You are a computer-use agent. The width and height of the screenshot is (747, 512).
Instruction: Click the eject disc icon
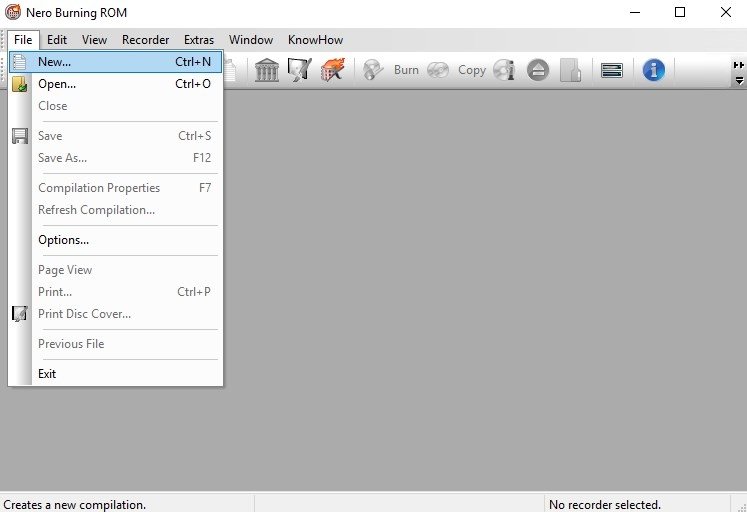point(538,70)
